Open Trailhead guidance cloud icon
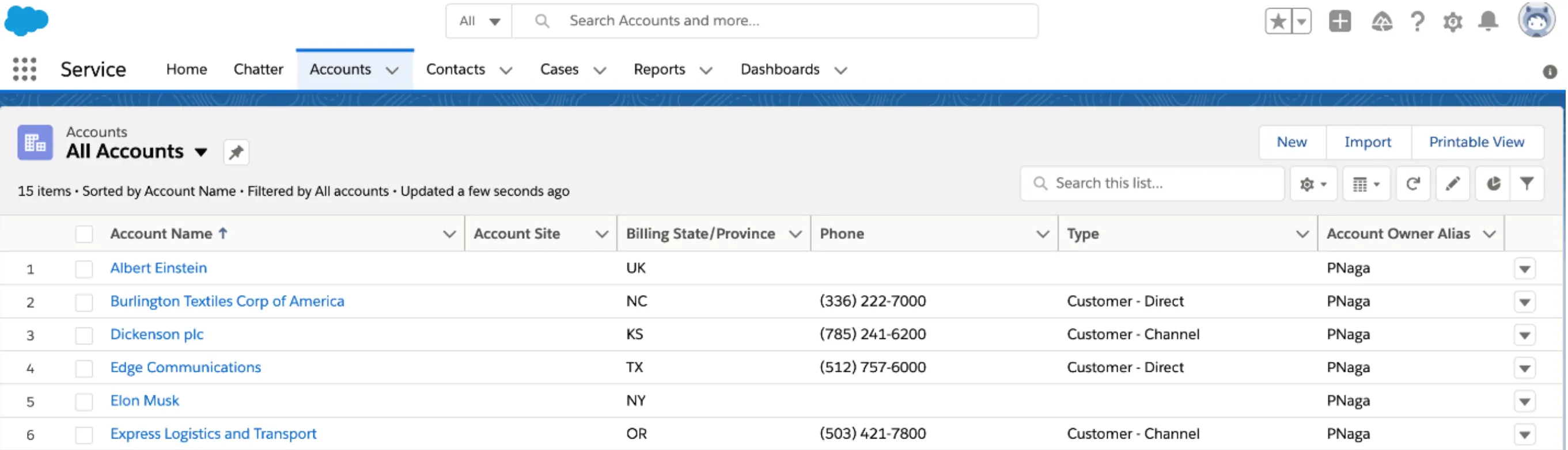 coord(1381,22)
